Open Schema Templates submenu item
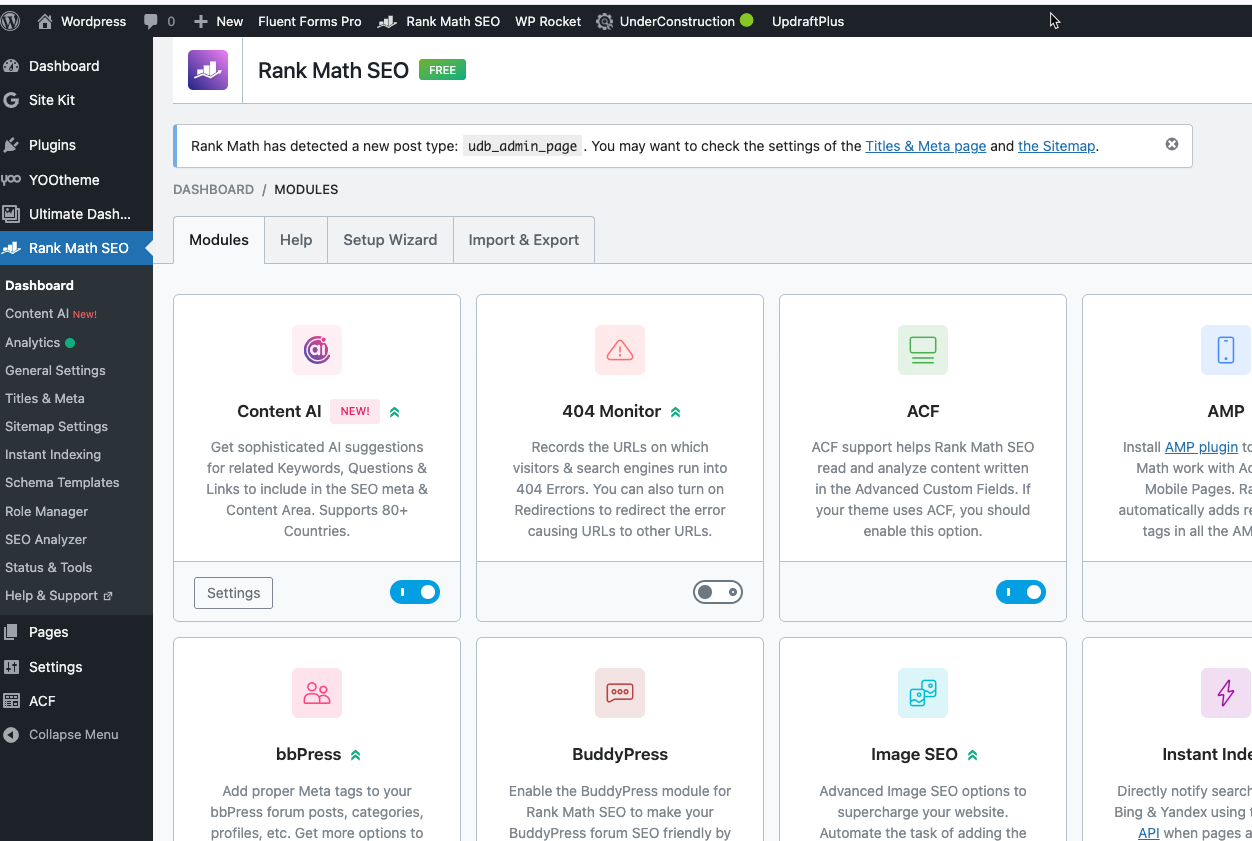Image resolution: width=1252 pixels, height=841 pixels. coord(62,482)
